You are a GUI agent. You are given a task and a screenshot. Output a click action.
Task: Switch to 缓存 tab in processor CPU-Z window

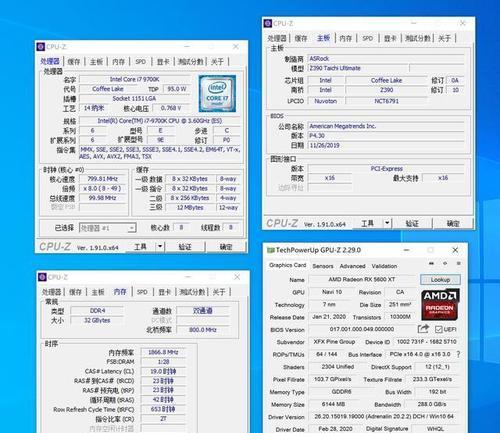pos(74,62)
